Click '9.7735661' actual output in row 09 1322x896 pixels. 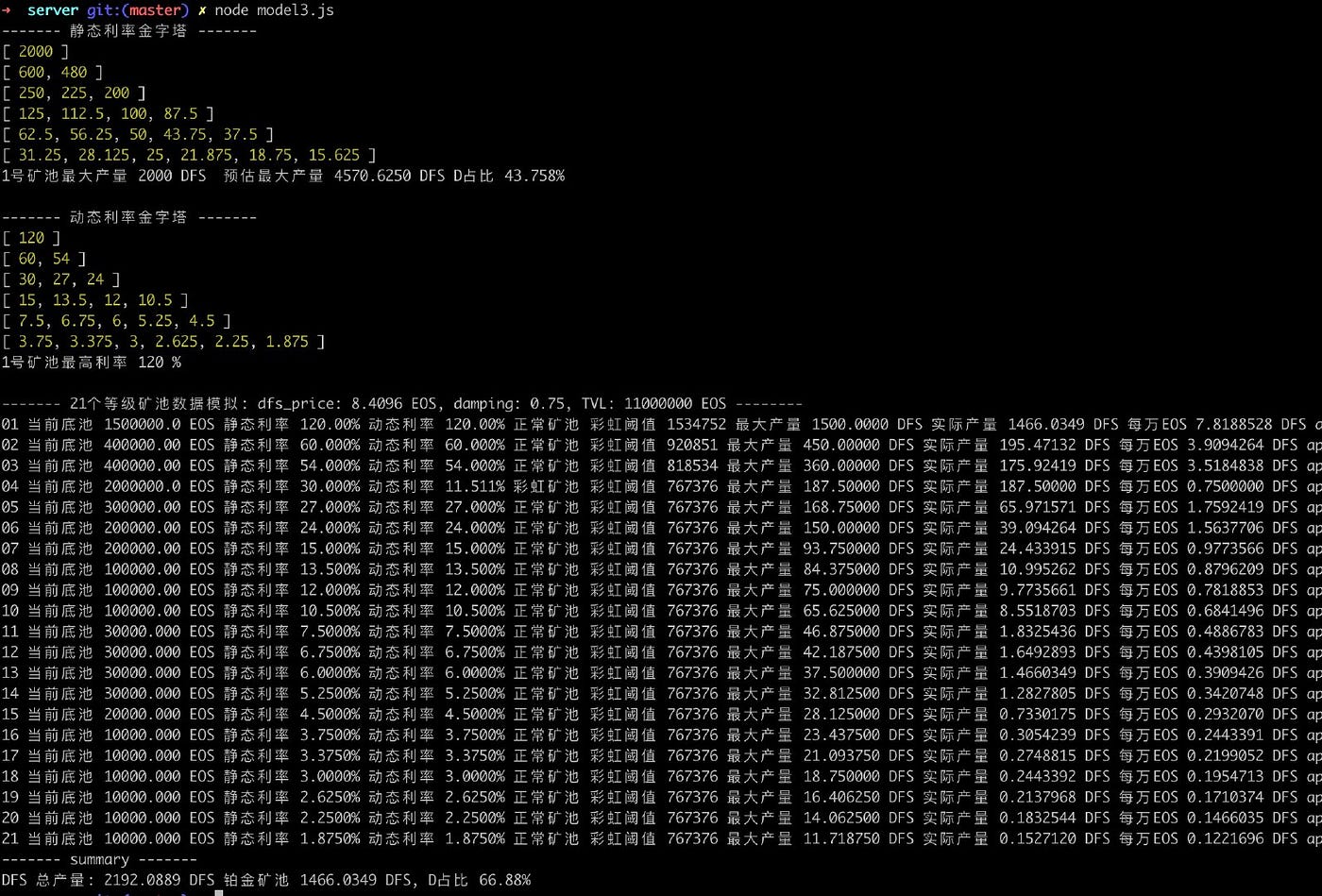(1038, 591)
